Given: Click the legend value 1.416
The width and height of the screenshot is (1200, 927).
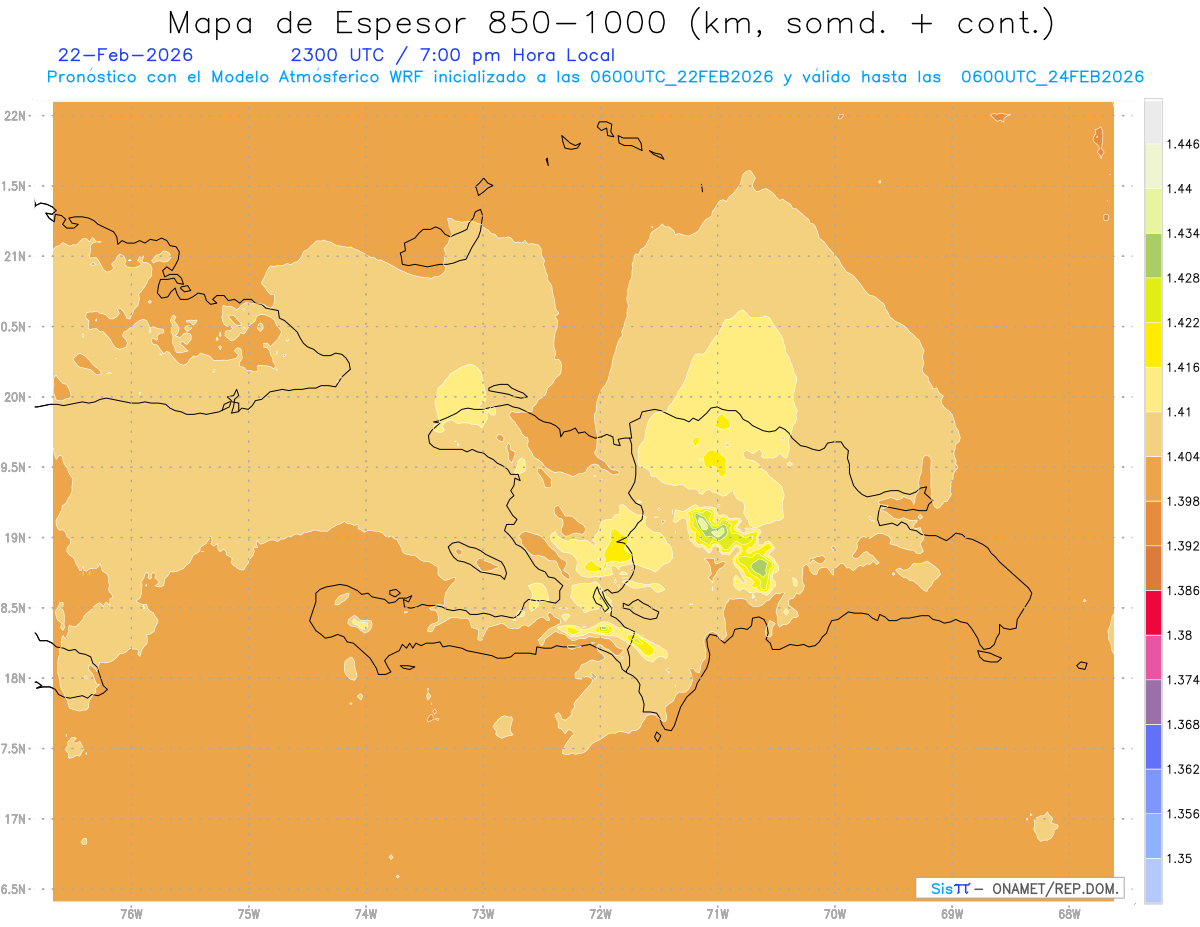Looking at the screenshot, I should click(x=1183, y=367).
